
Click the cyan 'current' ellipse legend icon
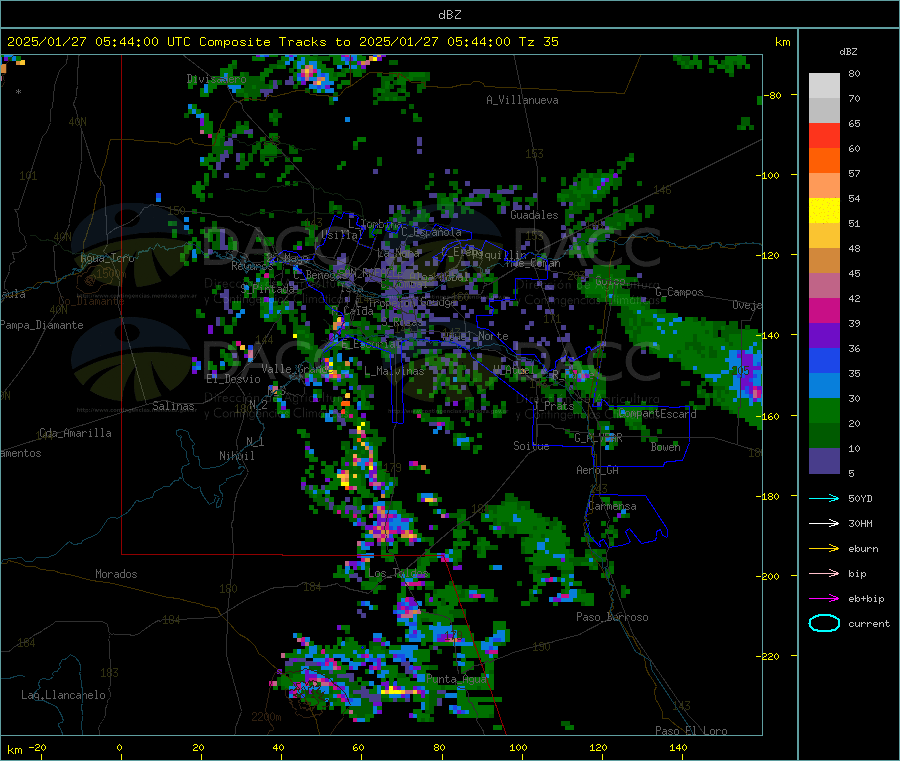point(824,623)
